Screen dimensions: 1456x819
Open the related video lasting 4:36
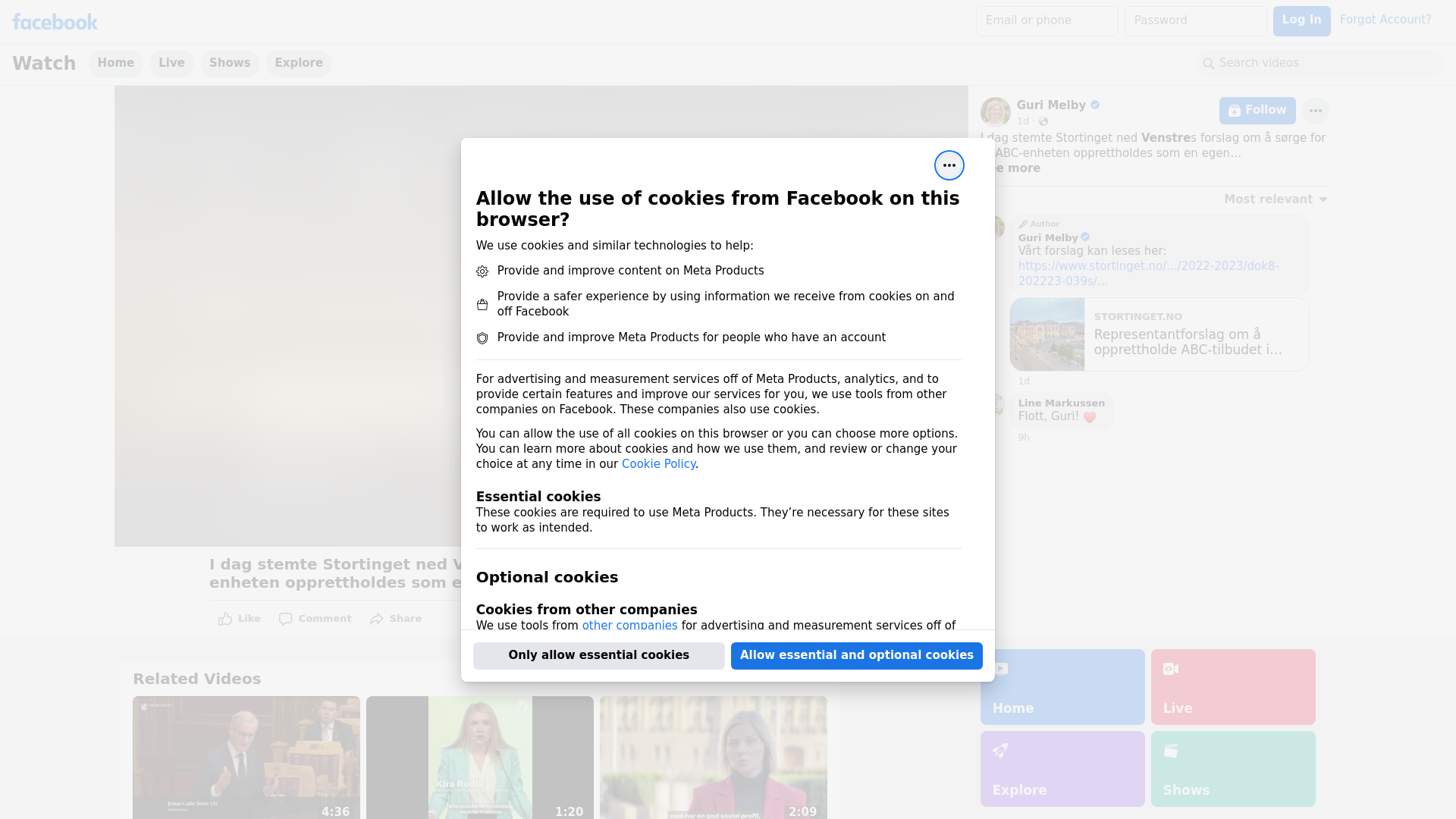click(x=246, y=758)
